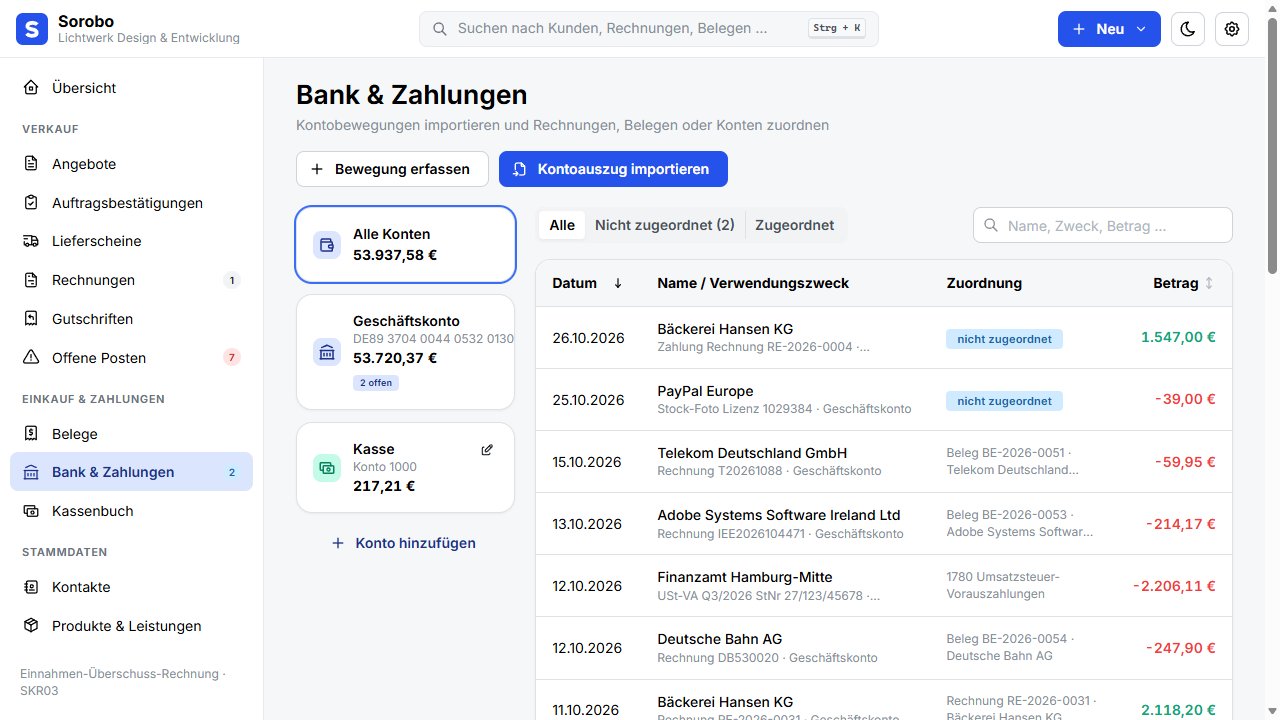Click the invoice icon beside Rechnungen
Screen dimensions: 1280x720
click(32, 280)
